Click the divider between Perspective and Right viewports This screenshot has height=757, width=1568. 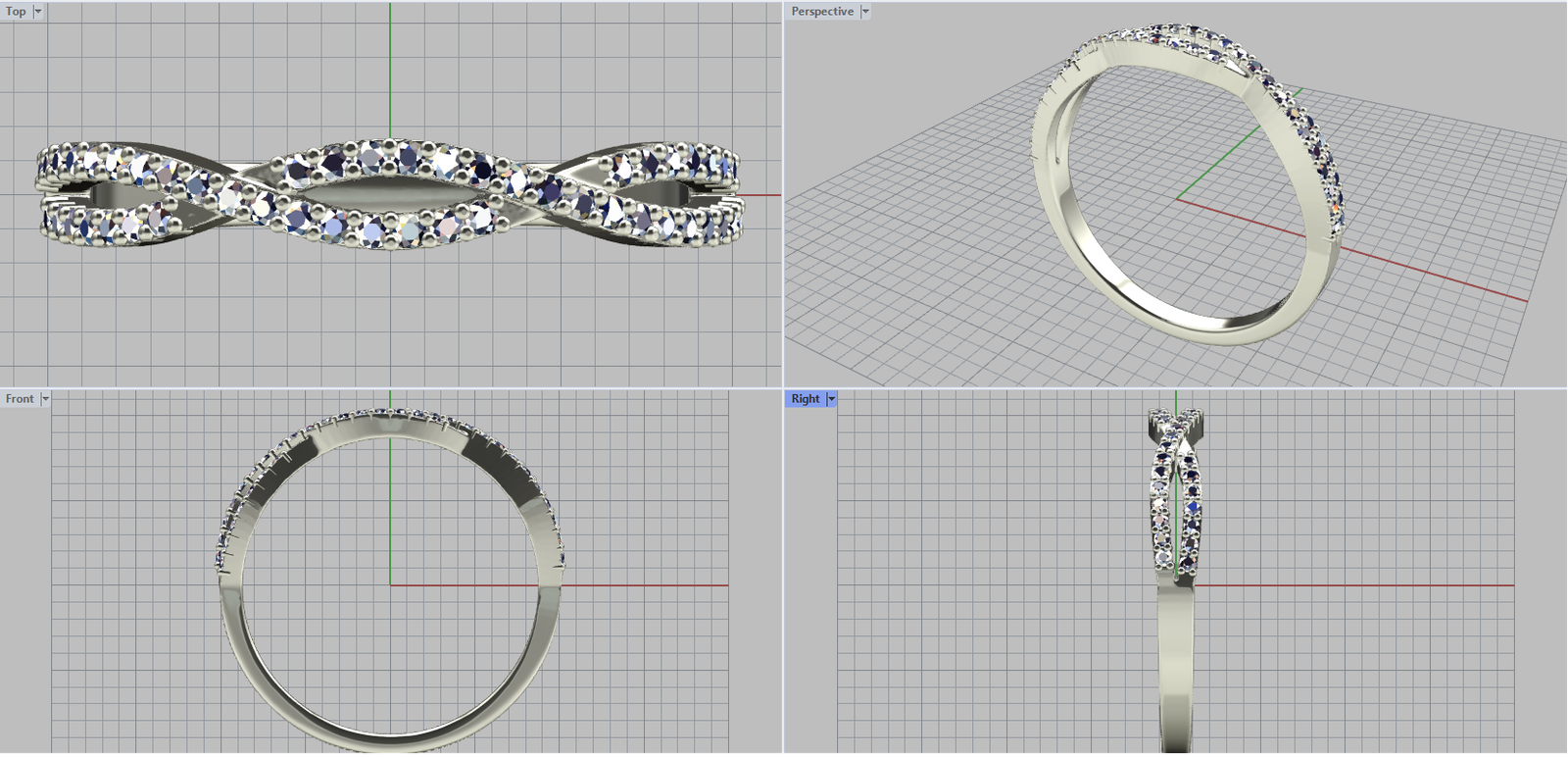1176,387
